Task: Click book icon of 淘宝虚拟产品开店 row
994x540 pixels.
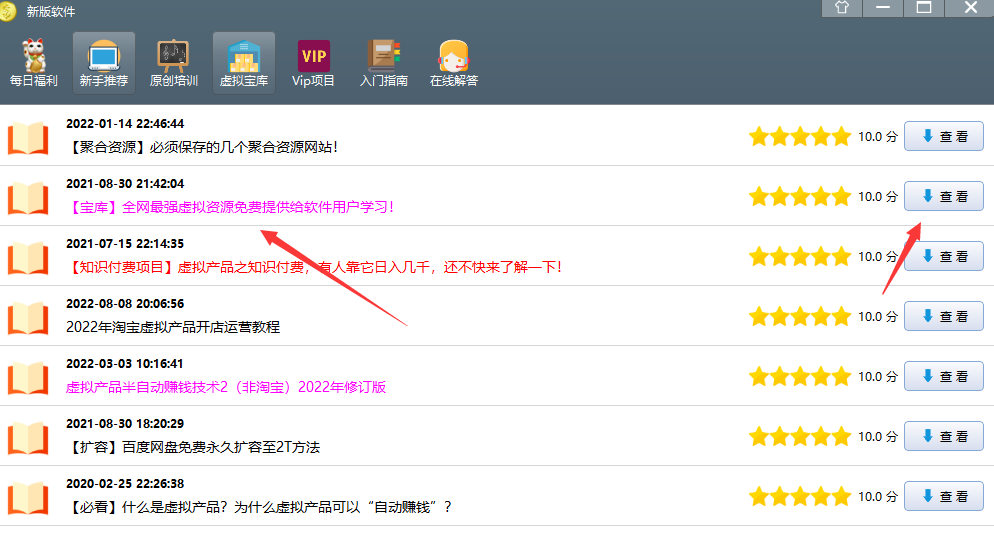Action: coord(28,318)
